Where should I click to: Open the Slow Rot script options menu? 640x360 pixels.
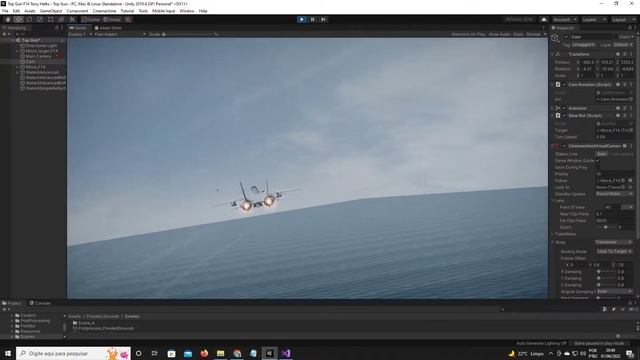click(631, 116)
